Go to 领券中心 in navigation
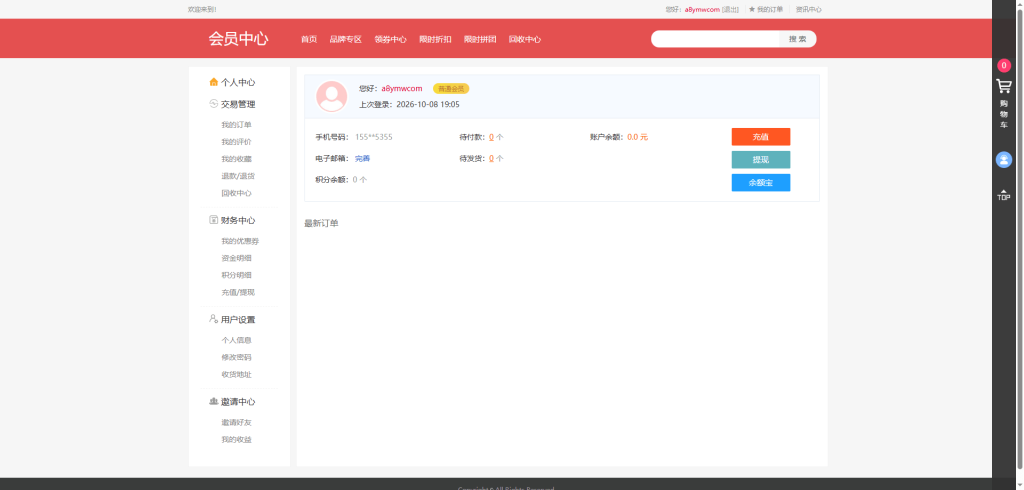 (x=391, y=39)
